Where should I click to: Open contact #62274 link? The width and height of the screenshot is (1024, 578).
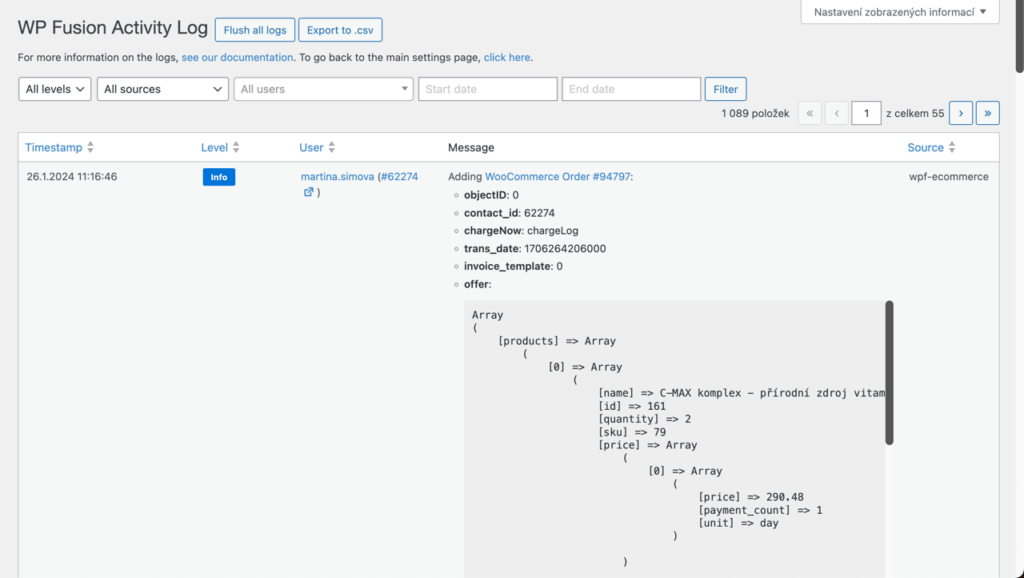coord(400,176)
